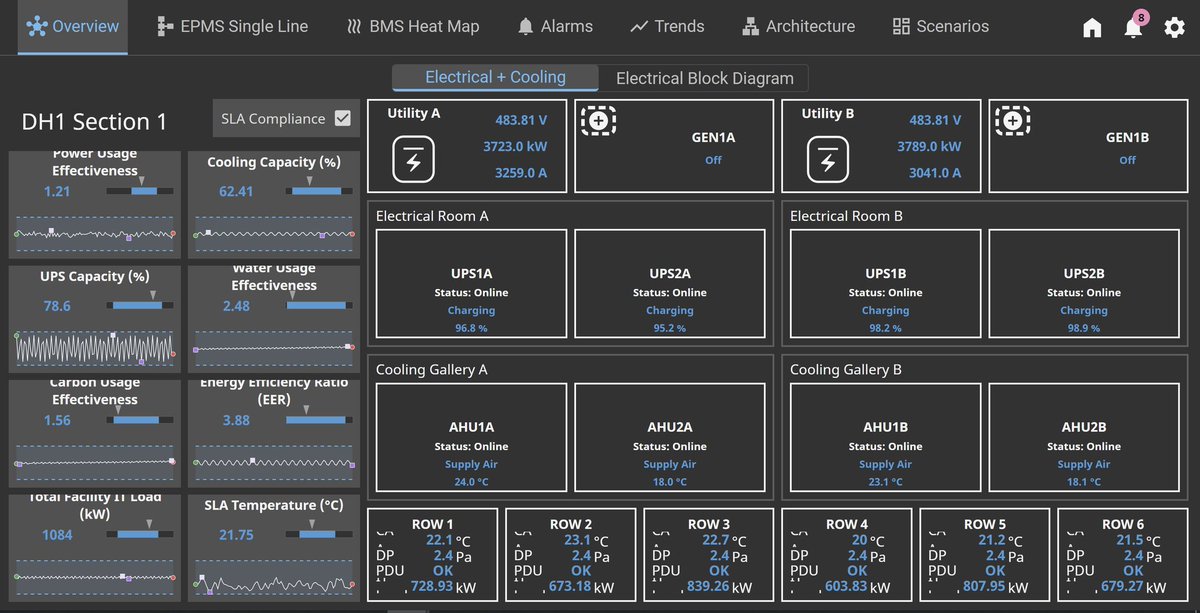Click Utility A current 3259.0 A

point(521,173)
